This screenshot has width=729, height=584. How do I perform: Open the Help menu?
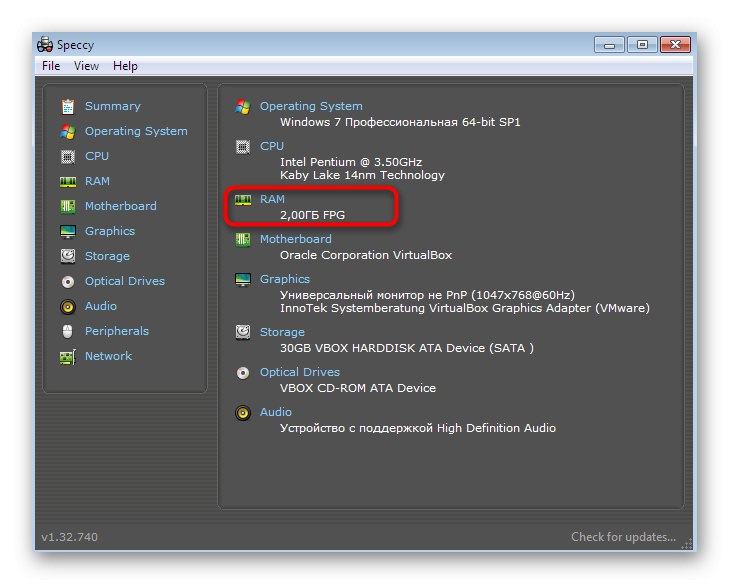(125, 66)
